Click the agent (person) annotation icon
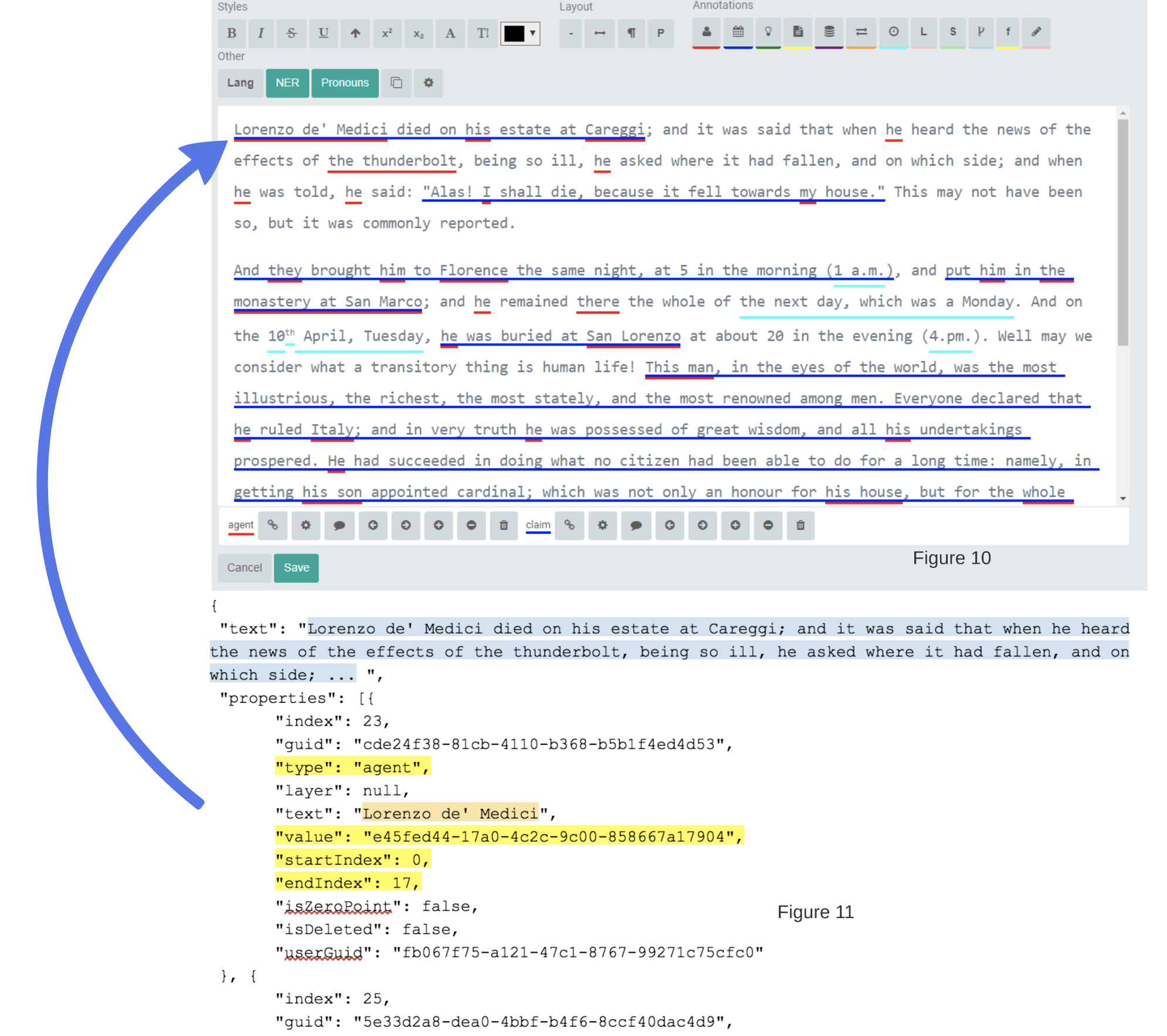Image resolution: width=1167 pixels, height=1036 pixels. [x=706, y=32]
